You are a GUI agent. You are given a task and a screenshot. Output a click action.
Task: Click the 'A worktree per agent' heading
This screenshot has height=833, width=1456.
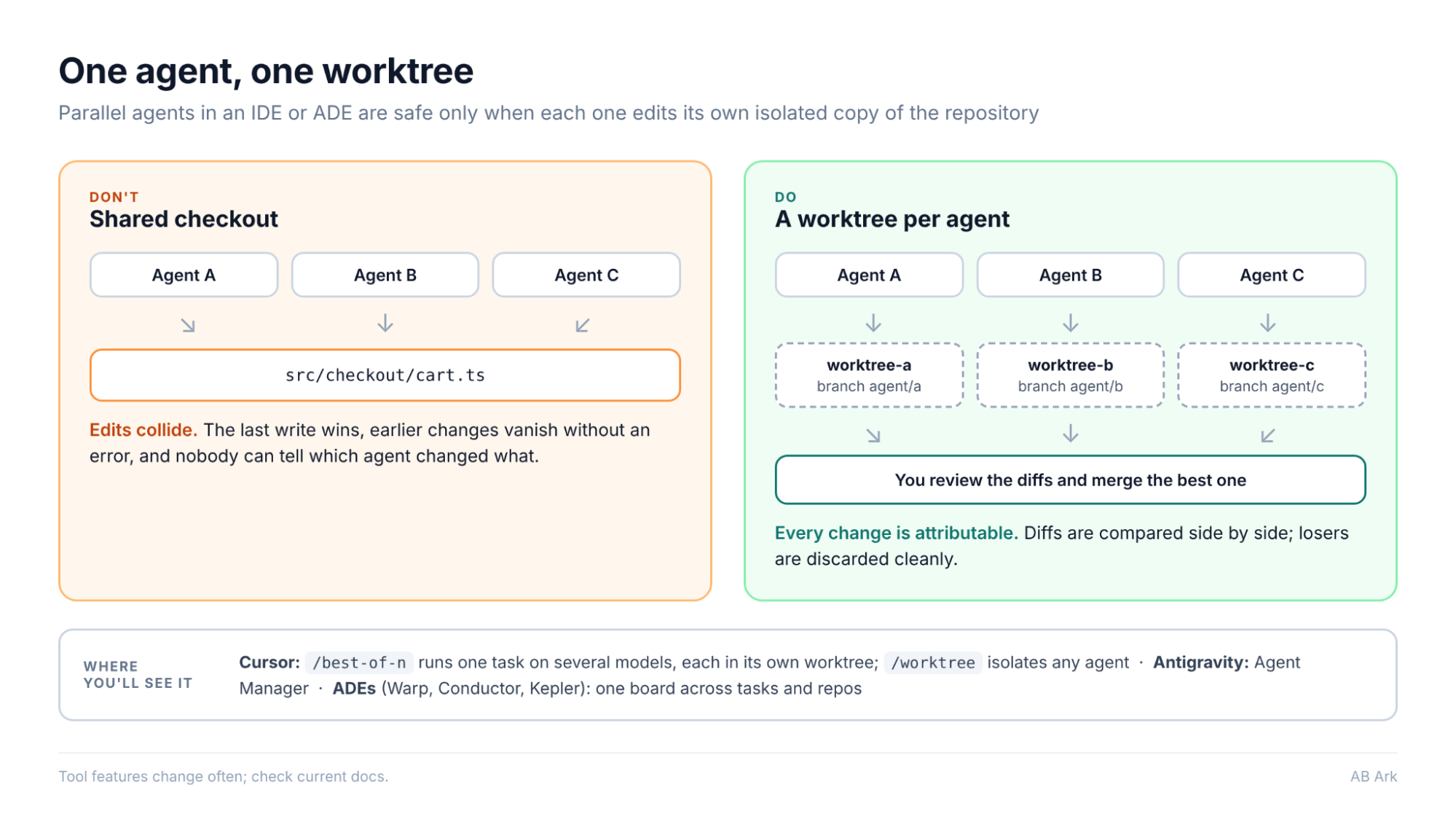click(892, 219)
